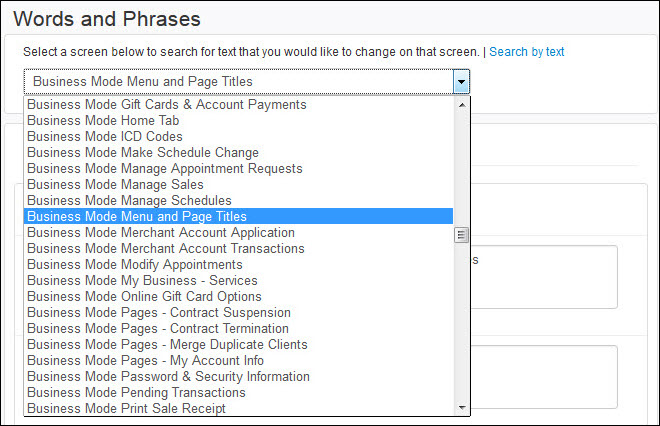Click the dropdown list scrollbar thumb
Image resolution: width=660 pixels, height=426 pixels.
point(461,235)
